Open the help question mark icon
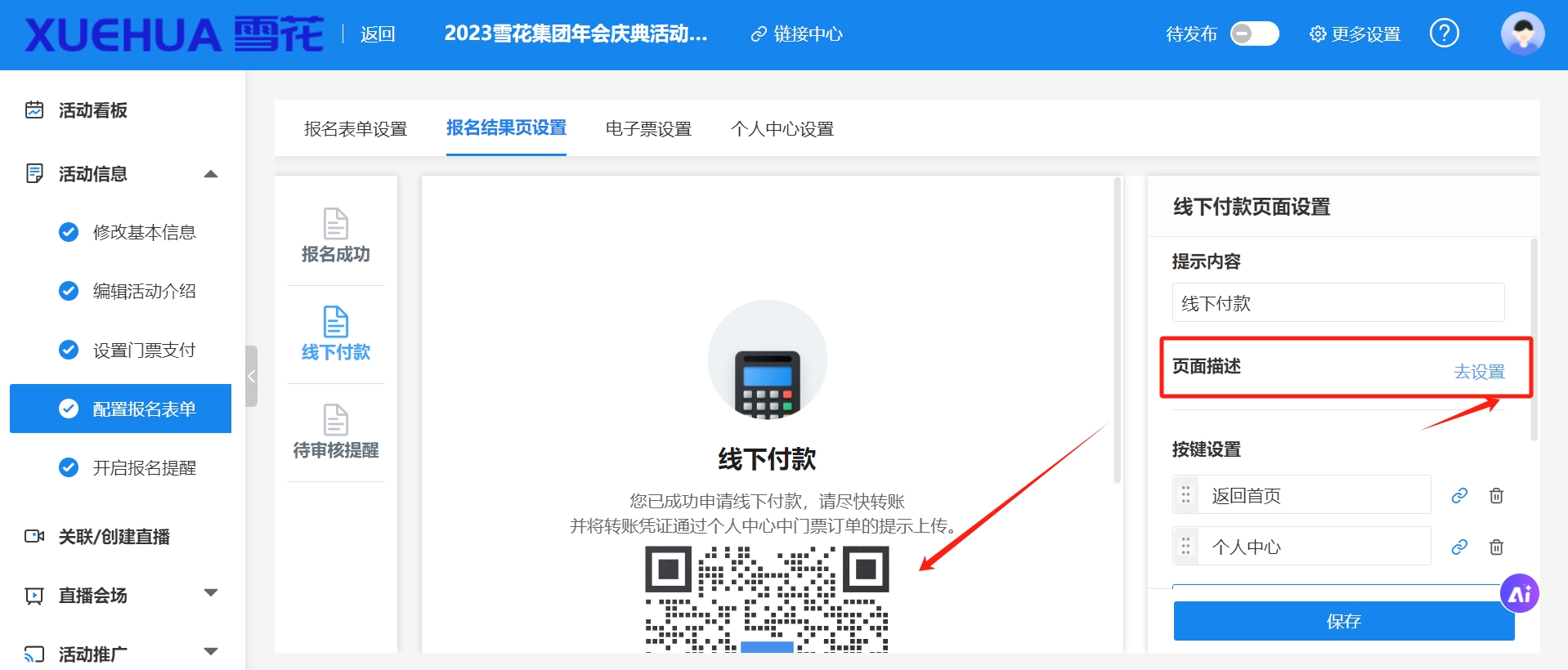 (x=1444, y=33)
